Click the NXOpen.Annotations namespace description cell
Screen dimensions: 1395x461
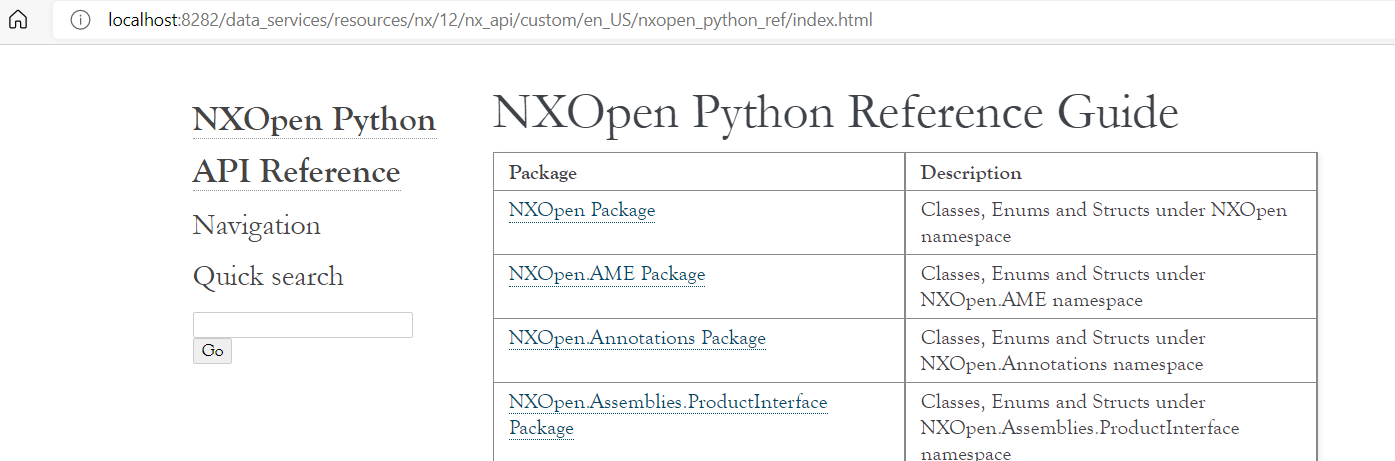click(1111, 351)
